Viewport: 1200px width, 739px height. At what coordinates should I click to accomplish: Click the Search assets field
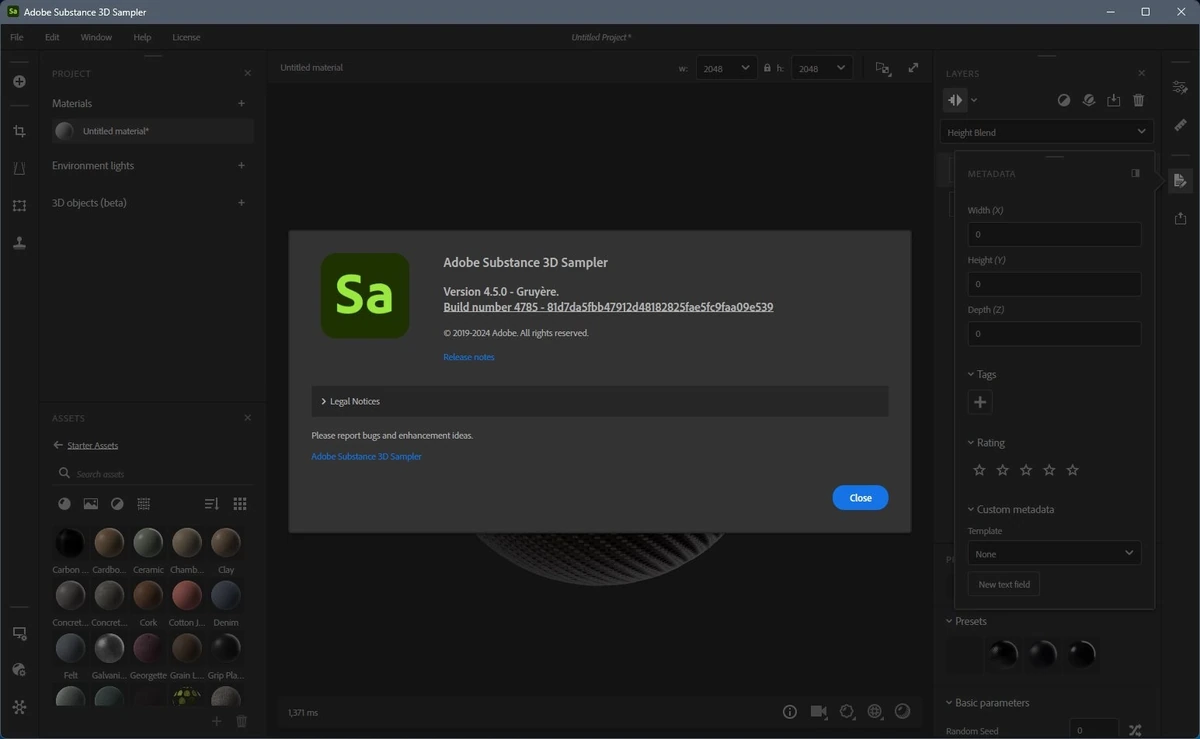pos(152,473)
